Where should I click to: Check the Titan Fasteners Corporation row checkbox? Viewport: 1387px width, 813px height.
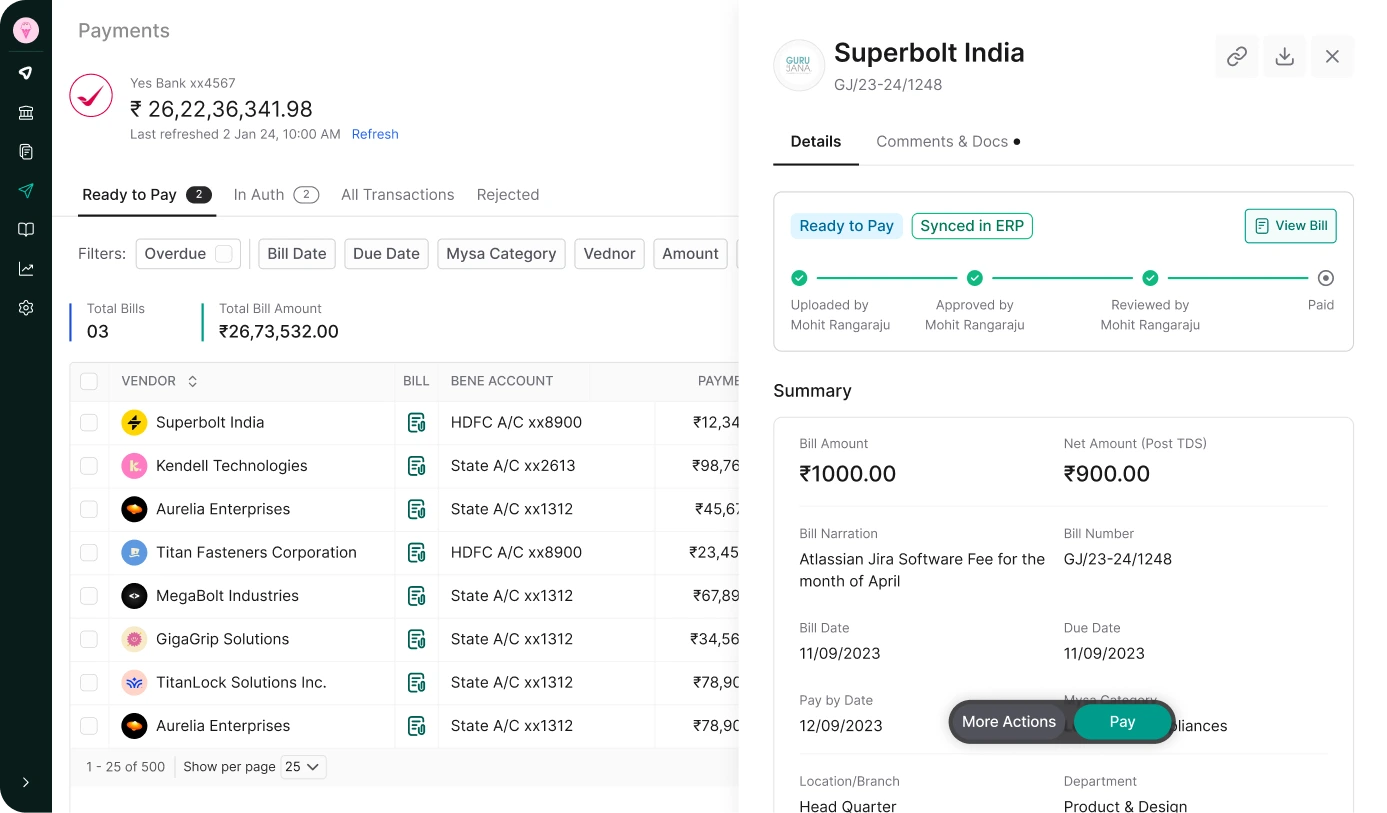point(89,552)
